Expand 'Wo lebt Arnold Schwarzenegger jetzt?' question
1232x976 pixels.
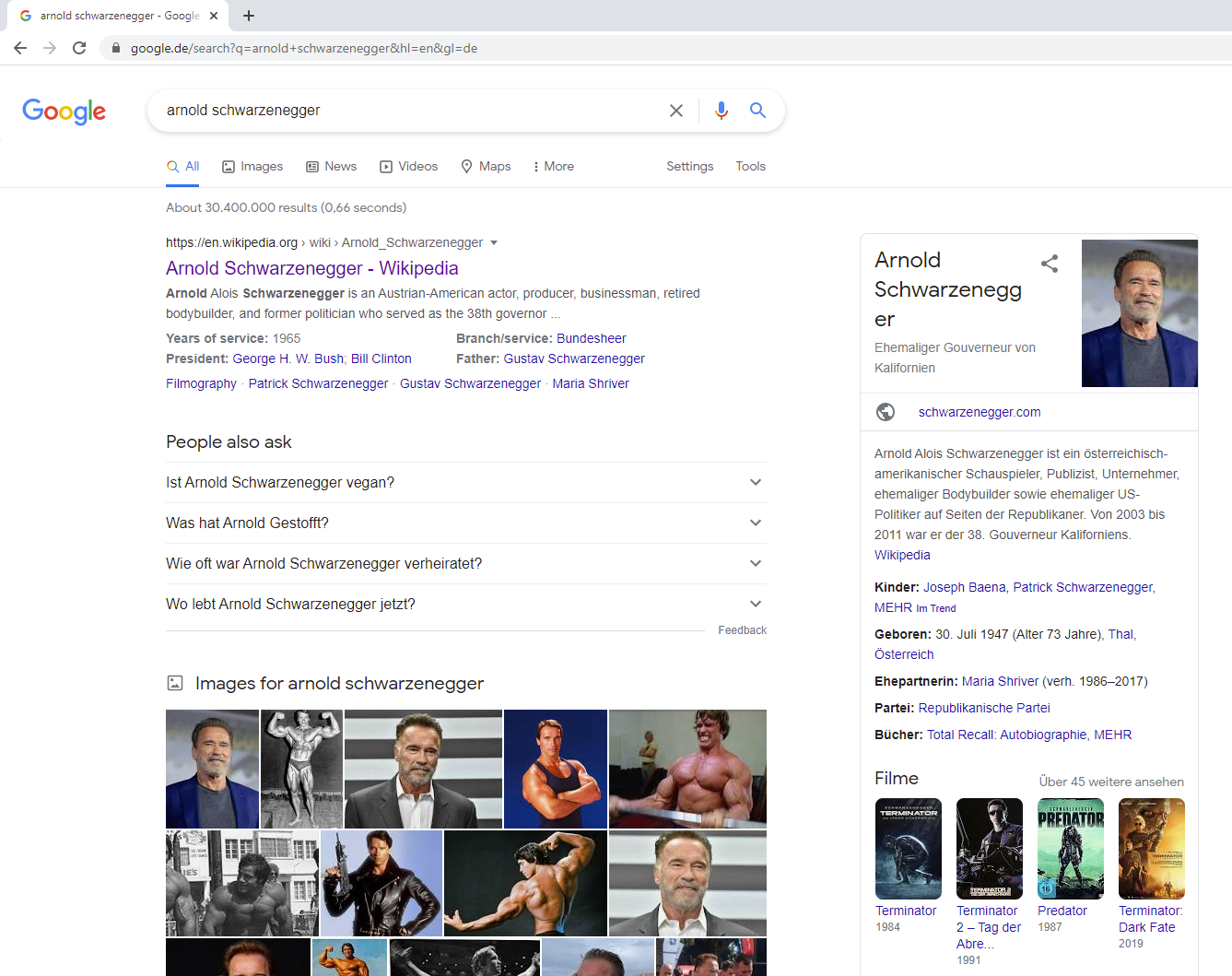(x=466, y=604)
